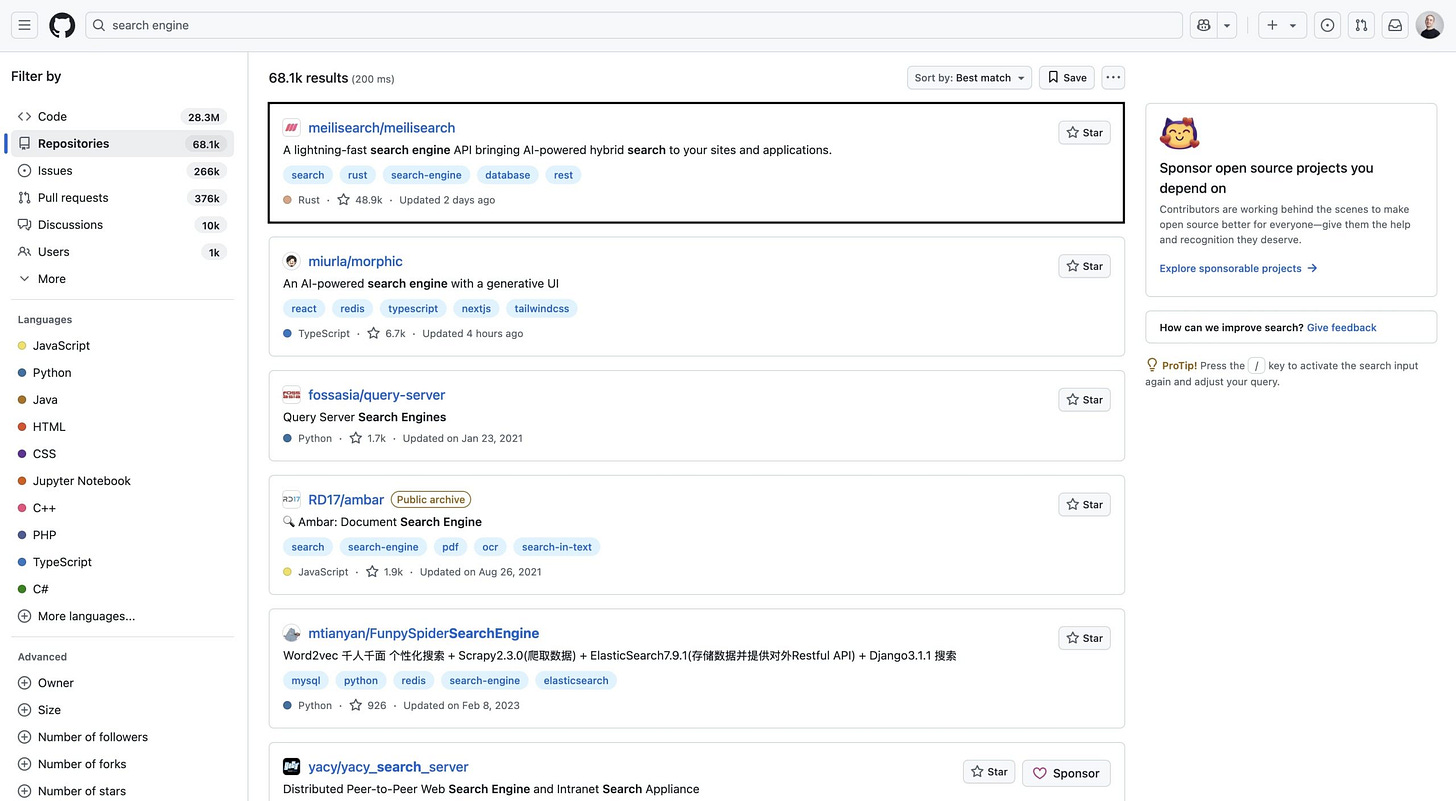This screenshot has height=801, width=1456.
Task: Open RD17/ambar repository
Action: [x=346, y=500]
